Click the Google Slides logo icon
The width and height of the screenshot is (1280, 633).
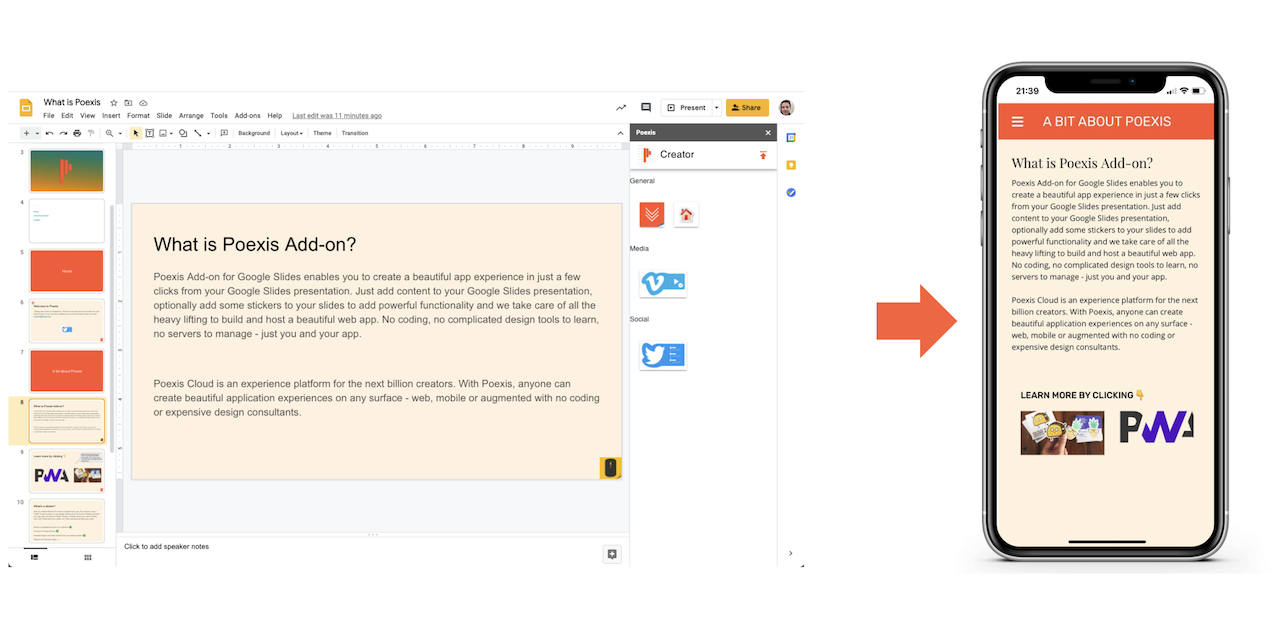tap(26, 108)
